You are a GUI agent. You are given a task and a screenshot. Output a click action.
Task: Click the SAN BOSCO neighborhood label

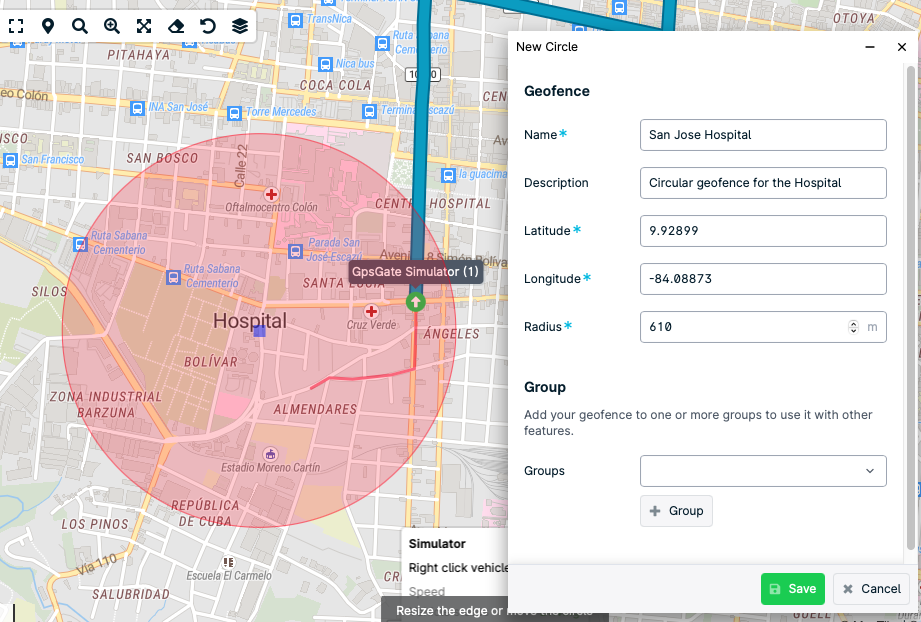162,159
